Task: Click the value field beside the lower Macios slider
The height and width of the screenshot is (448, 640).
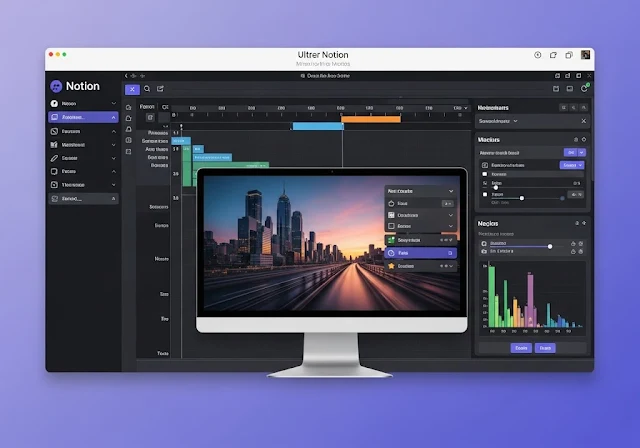Action: point(577,195)
